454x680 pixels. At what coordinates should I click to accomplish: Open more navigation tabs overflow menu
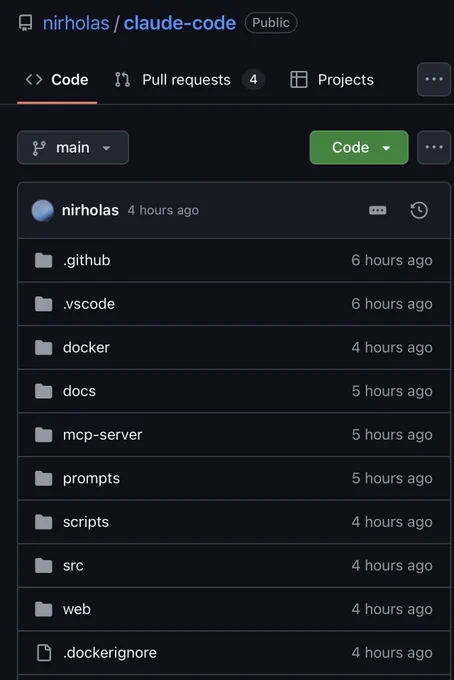tap(434, 79)
